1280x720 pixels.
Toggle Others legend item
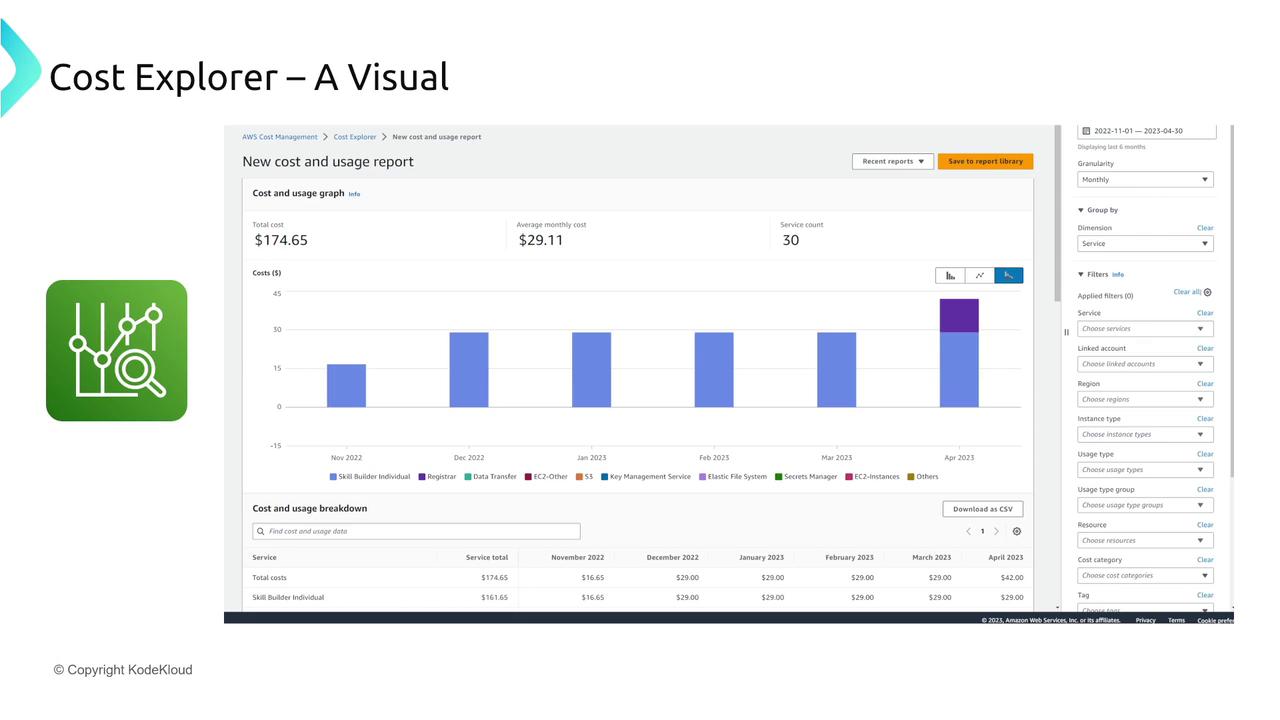(x=923, y=477)
